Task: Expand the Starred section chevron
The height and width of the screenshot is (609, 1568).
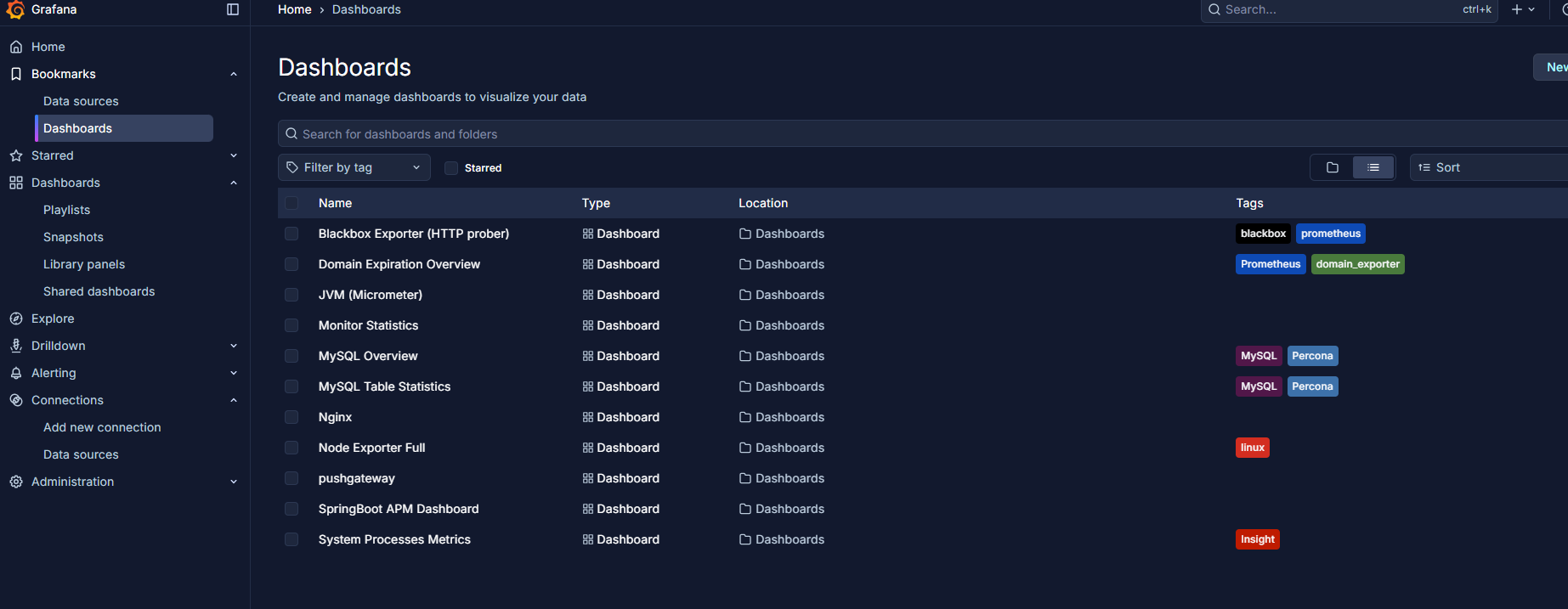Action: (x=234, y=155)
